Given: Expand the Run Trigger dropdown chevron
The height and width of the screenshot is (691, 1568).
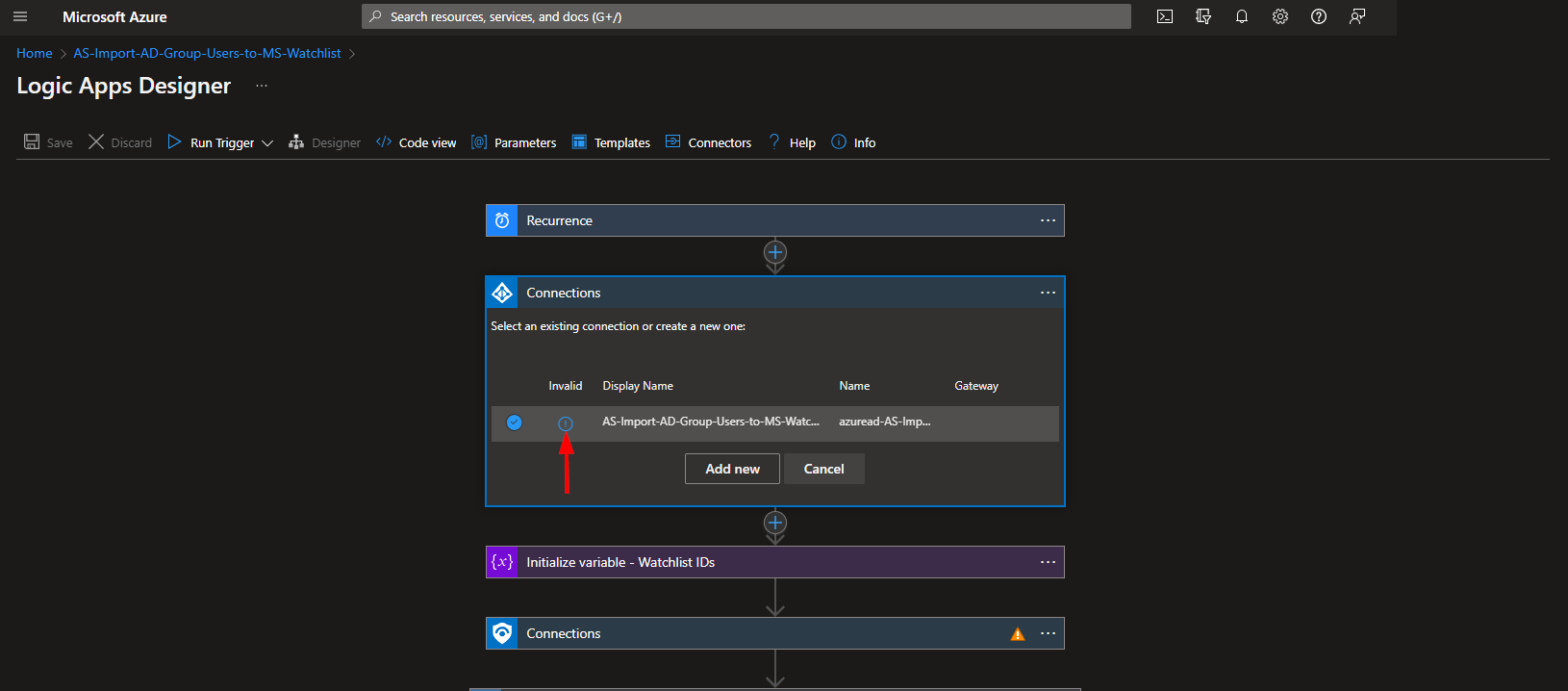Looking at the screenshot, I should [267, 143].
